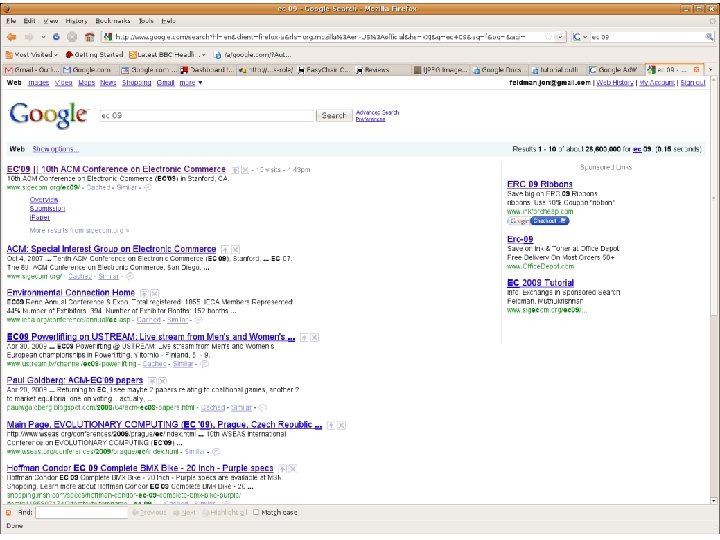This screenshot has width=720, height=540.
Task: Expand the Google 'more' dropdown
Action: 191,83
